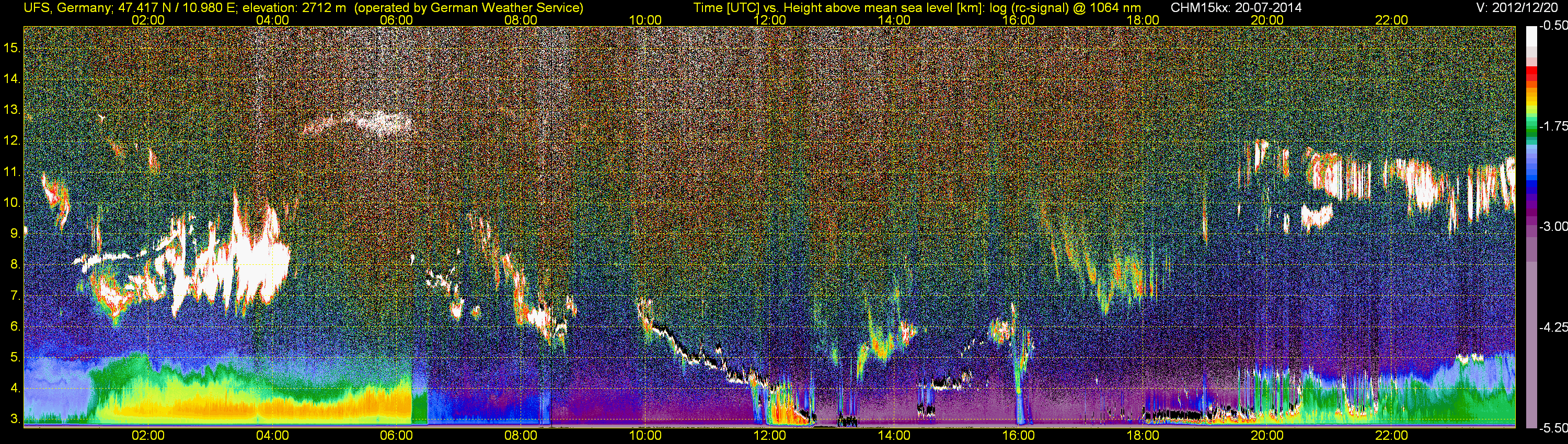Click the '7.' height axis label
Image resolution: width=1568 pixels, height=444 pixels.
[x=15, y=296]
